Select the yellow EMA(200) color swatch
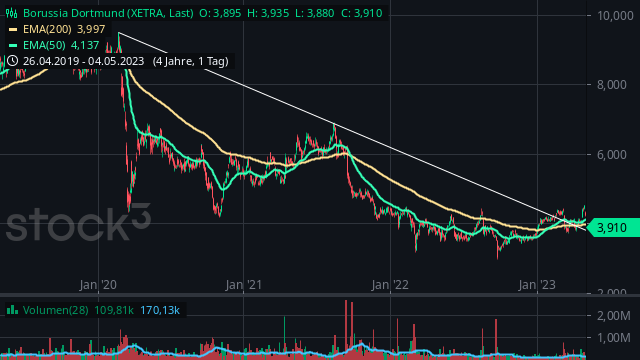The height and width of the screenshot is (360, 640). tap(13, 29)
